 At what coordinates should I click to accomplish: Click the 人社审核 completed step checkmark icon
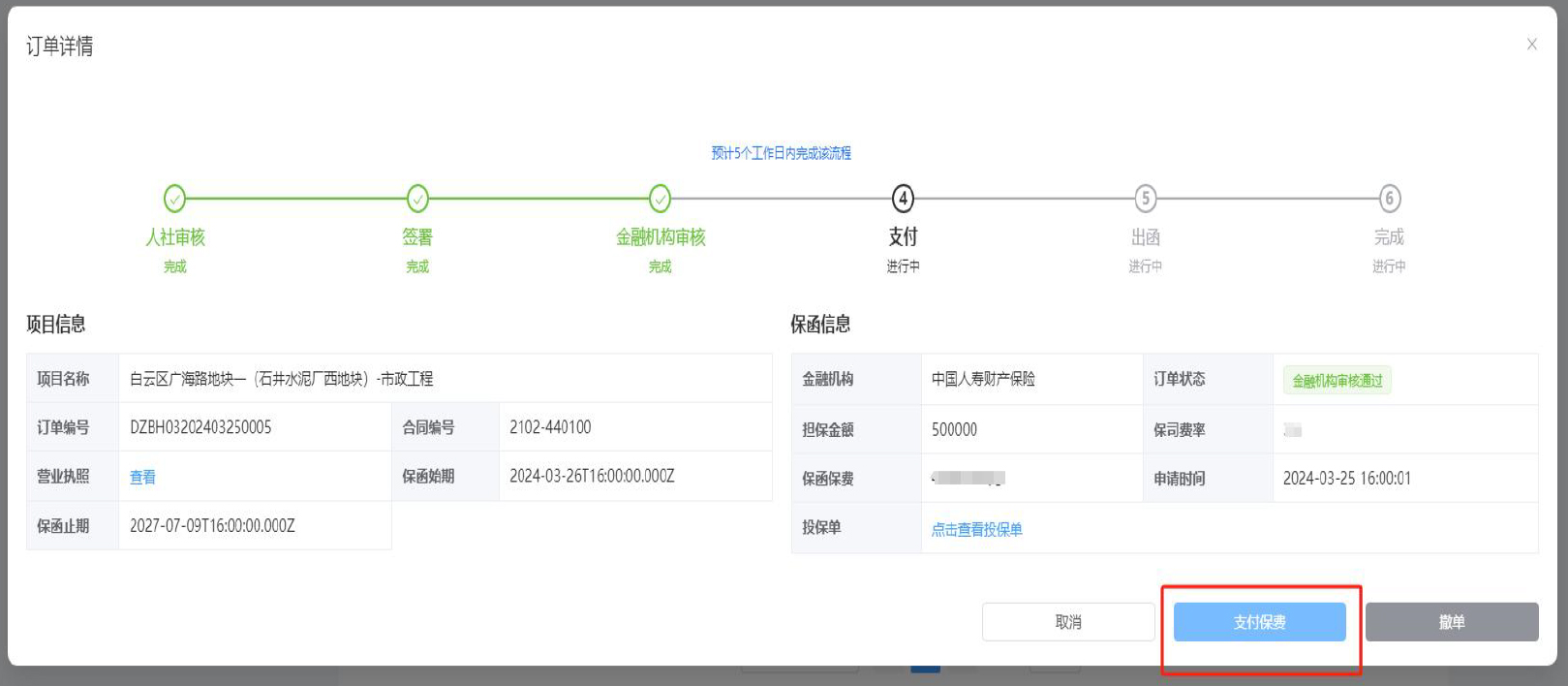point(174,199)
